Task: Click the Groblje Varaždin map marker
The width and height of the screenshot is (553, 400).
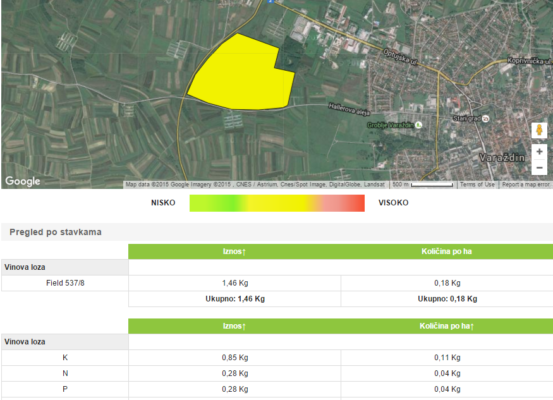Action: (x=418, y=125)
